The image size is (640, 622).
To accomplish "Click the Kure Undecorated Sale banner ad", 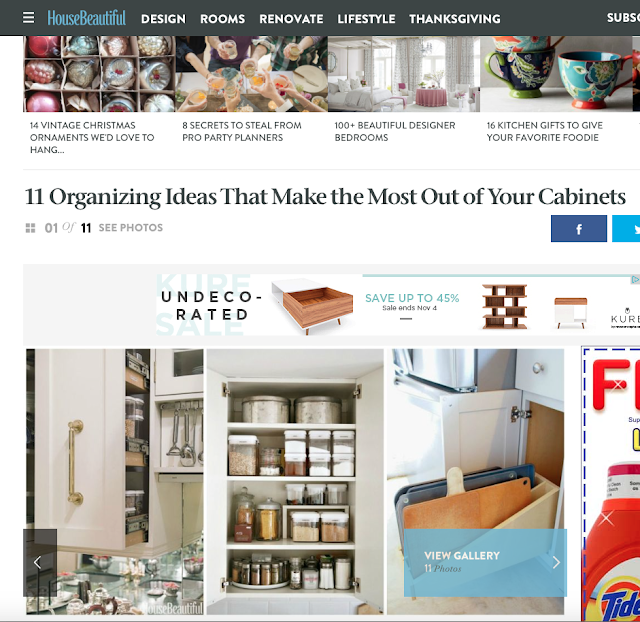I will point(398,305).
